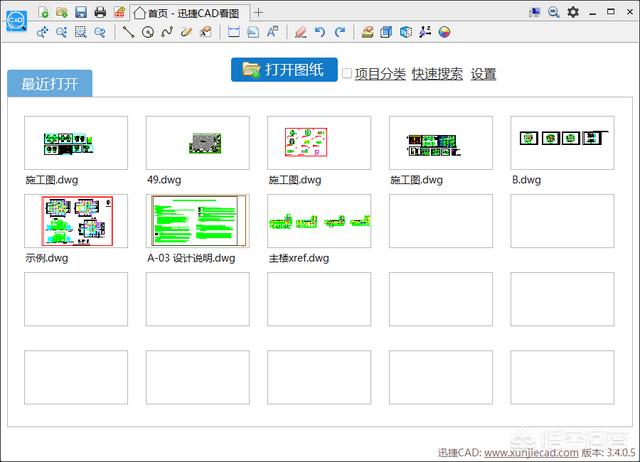Image resolution: width=640 pixels, height=462 pixels.
Task: Open the 主楼xref.dwg thumbnail preview
Action: coord(319,221)
